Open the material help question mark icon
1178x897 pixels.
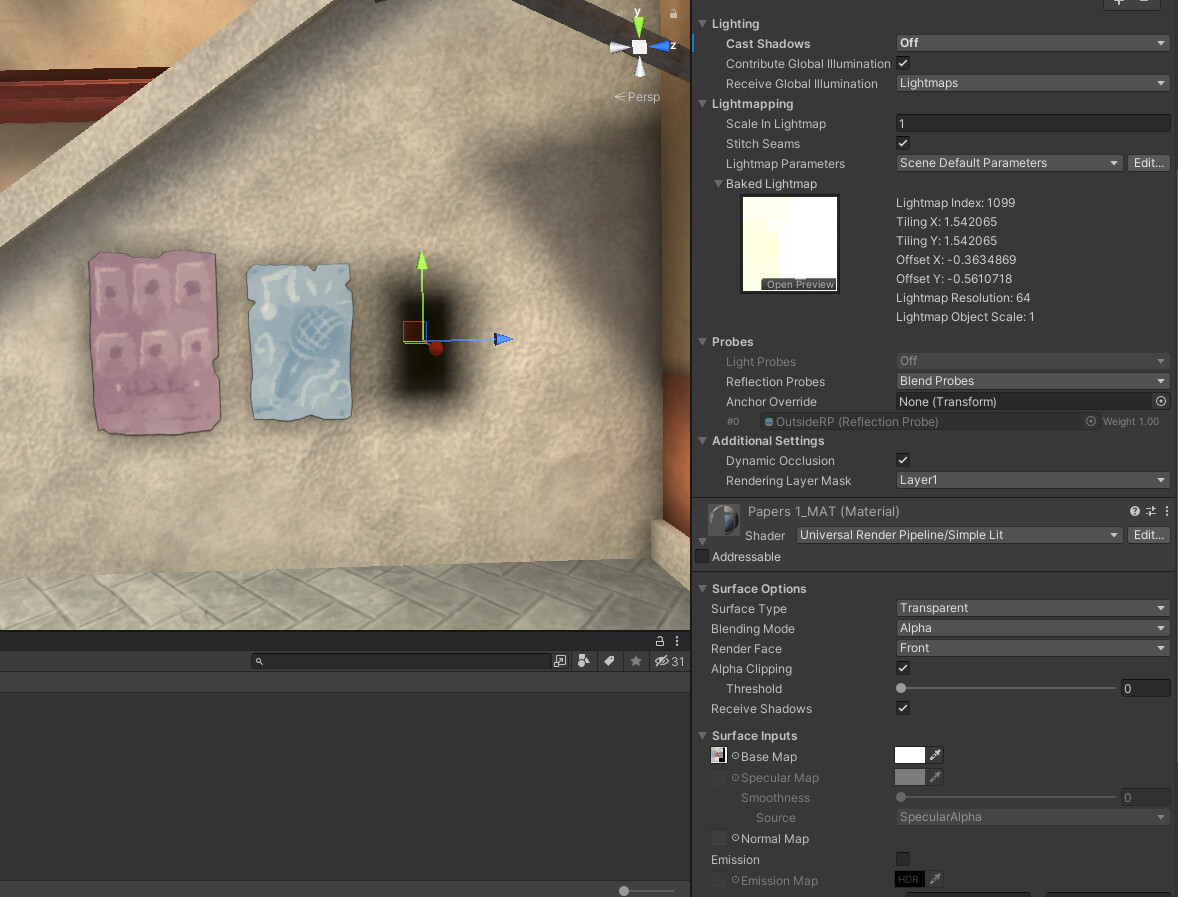pos(1134,511)
